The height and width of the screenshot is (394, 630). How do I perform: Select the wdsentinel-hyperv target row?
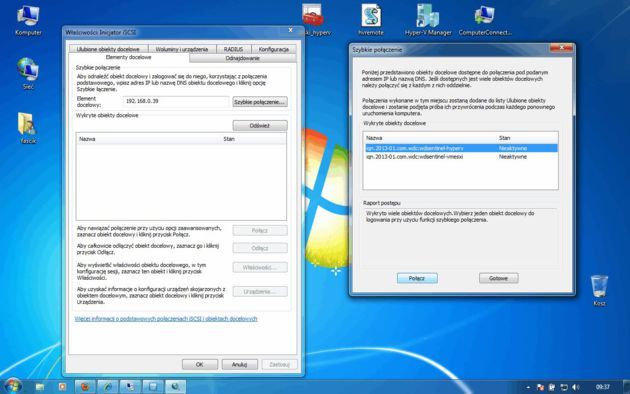[x=461, y=148]
